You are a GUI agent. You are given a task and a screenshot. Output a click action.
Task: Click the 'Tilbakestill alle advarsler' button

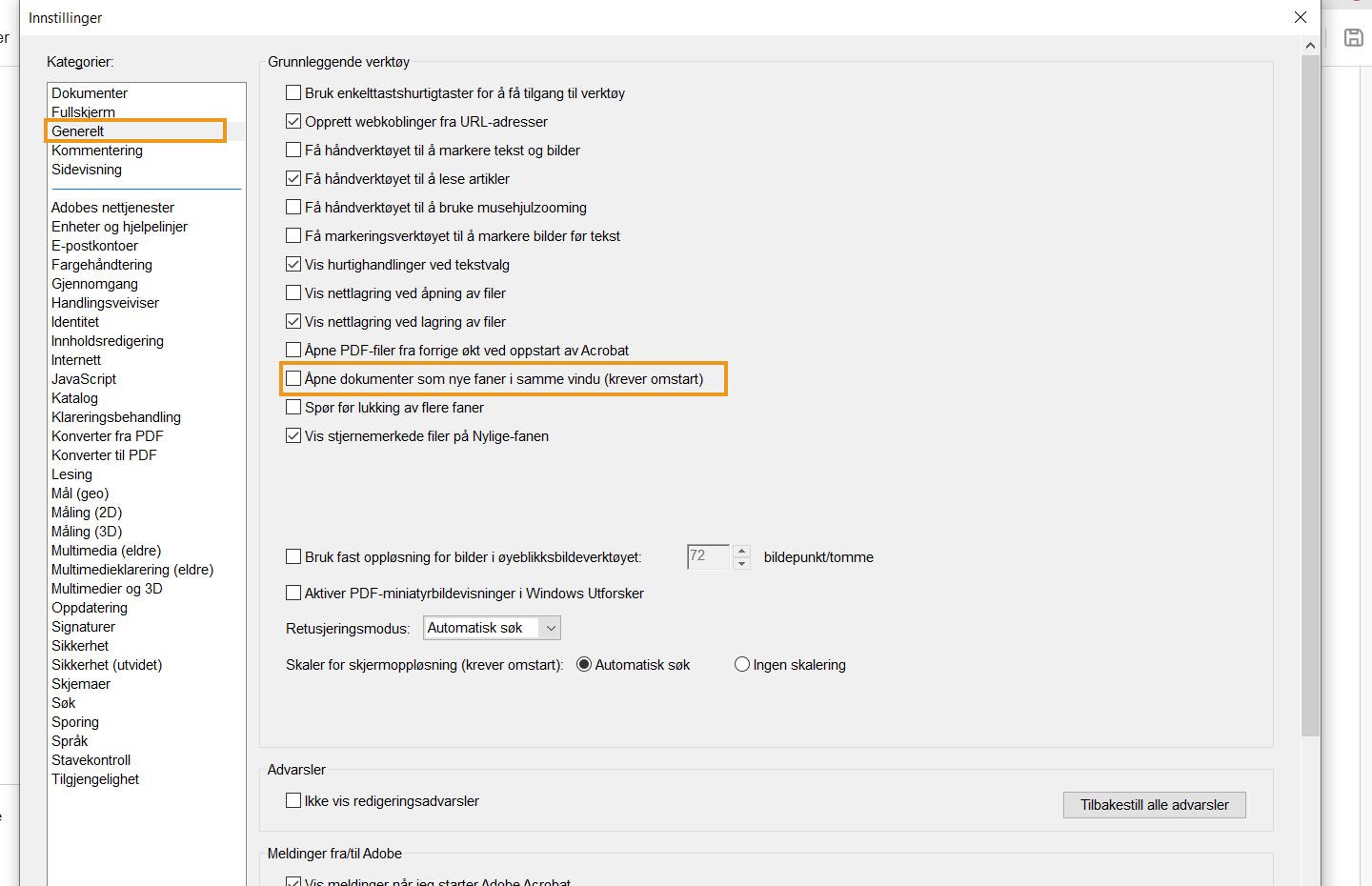[1154, 804]
